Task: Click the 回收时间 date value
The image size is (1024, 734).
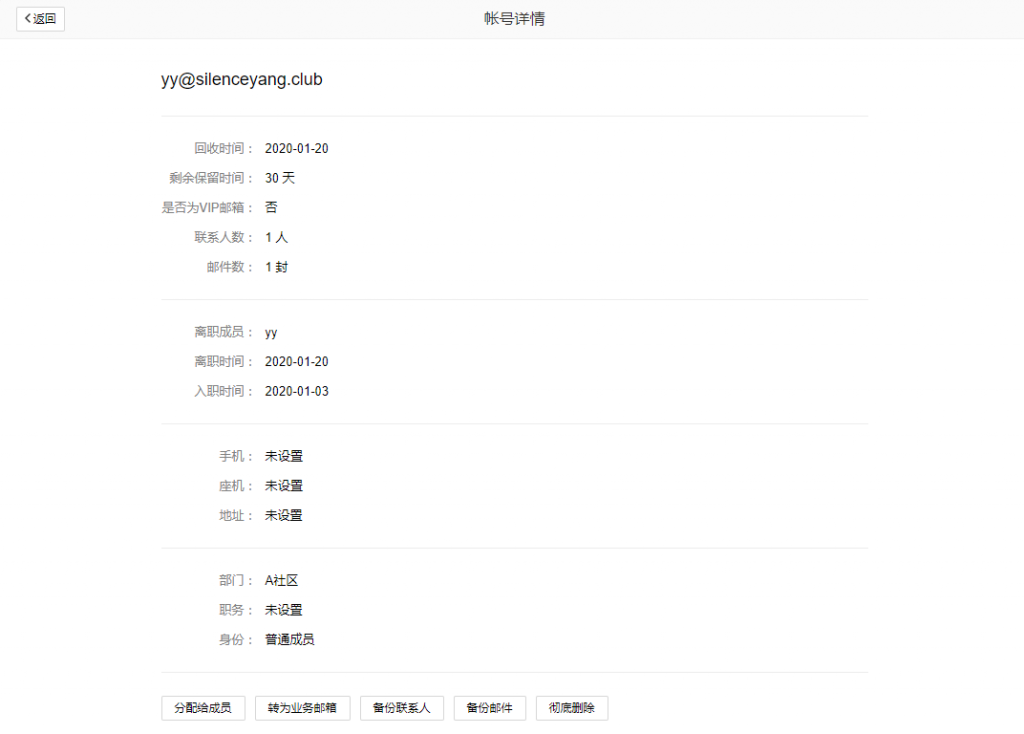Action: click(x=296, y=149)
